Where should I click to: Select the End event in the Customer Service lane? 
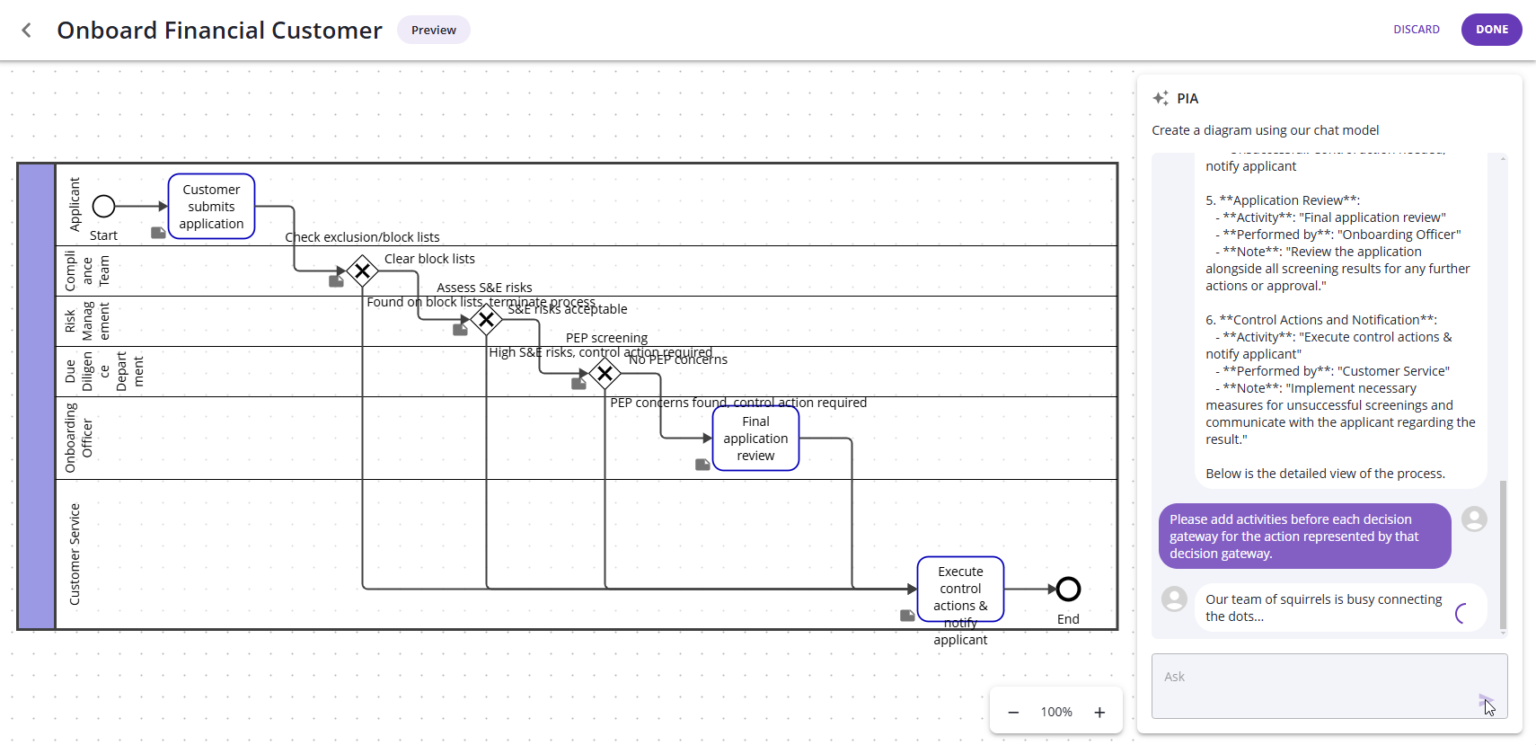pos(1067,588)
